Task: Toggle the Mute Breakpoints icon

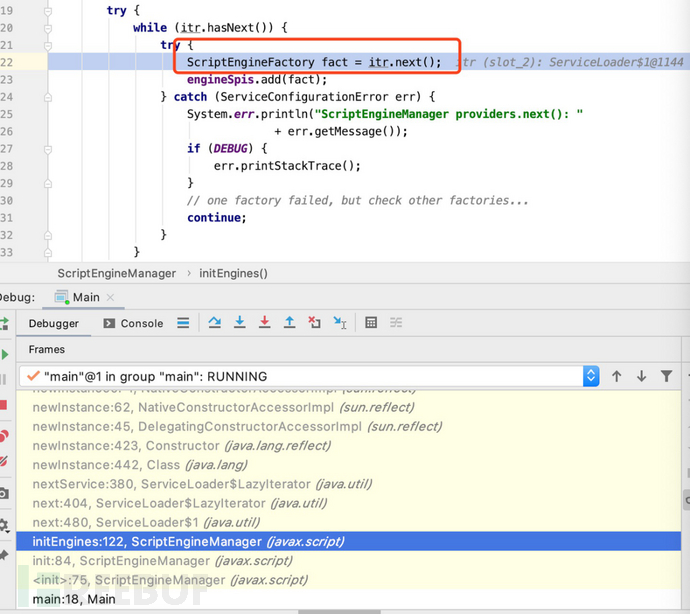Action: tap(4, 461)
